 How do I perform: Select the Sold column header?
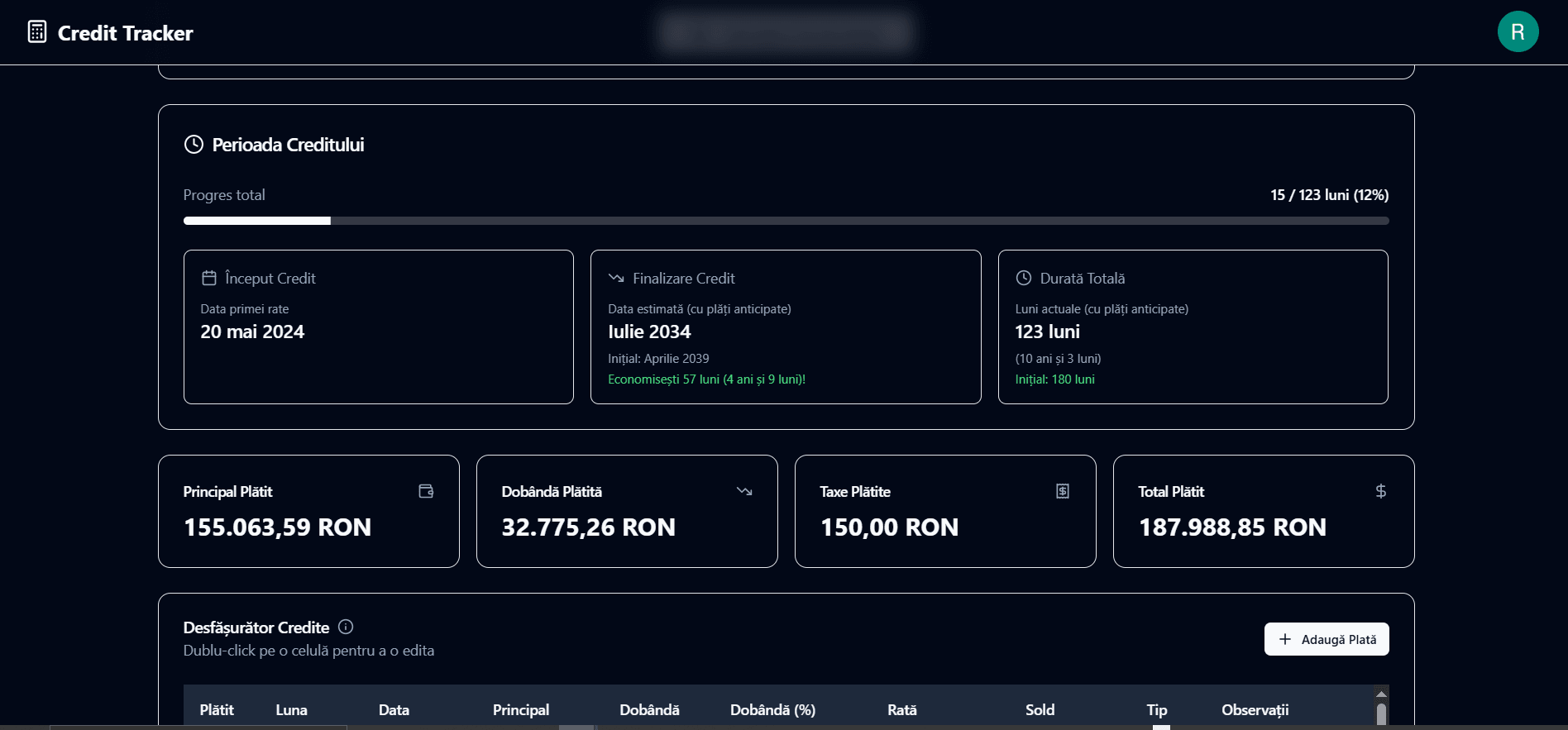pos(1040,710)
